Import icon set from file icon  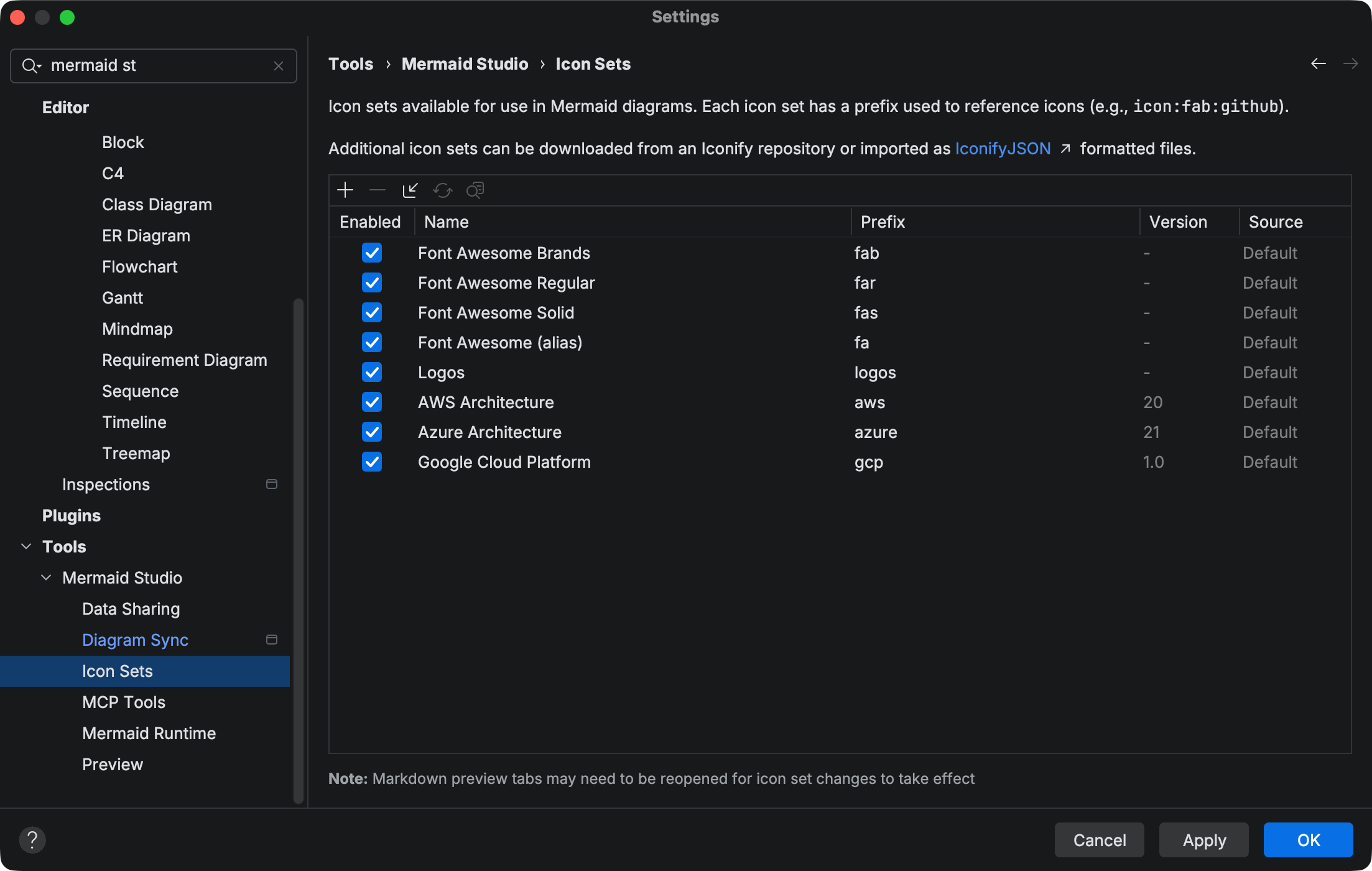pyautogui.click(x=410, y=190)
